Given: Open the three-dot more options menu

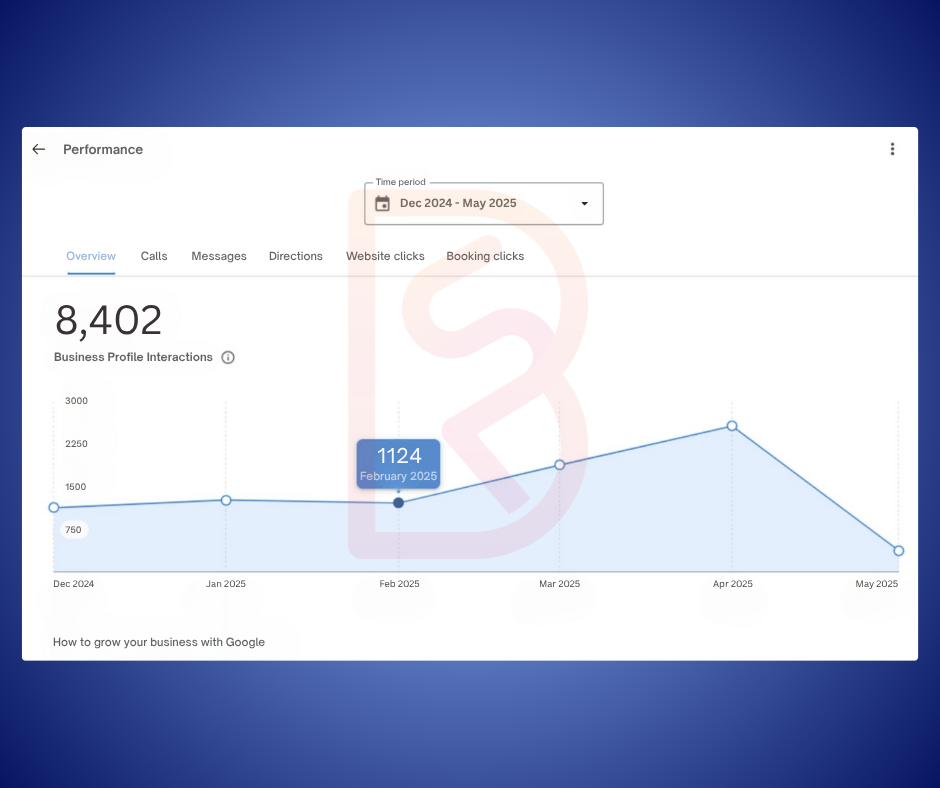Looking at the screenshot, I should 892,149.
